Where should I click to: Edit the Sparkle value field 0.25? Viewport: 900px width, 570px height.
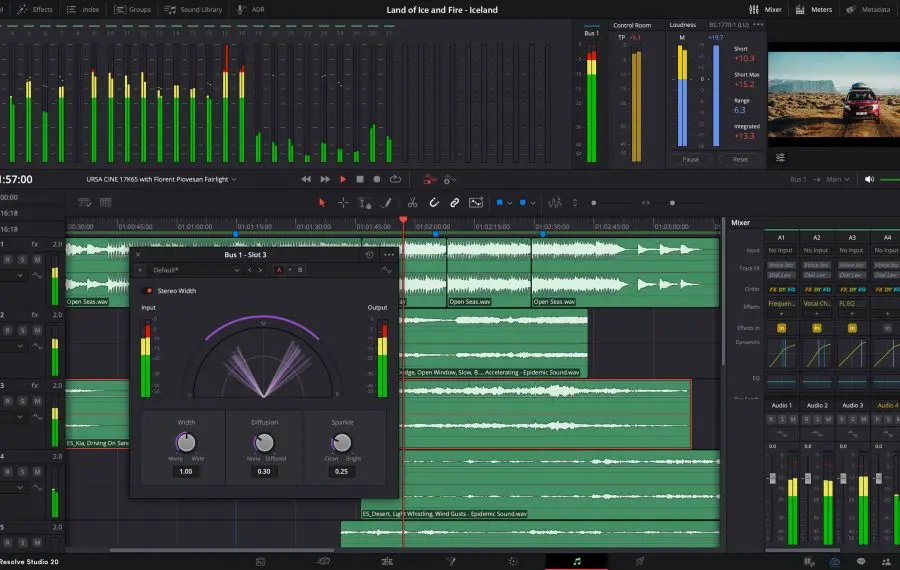click(x=342, y=471)
